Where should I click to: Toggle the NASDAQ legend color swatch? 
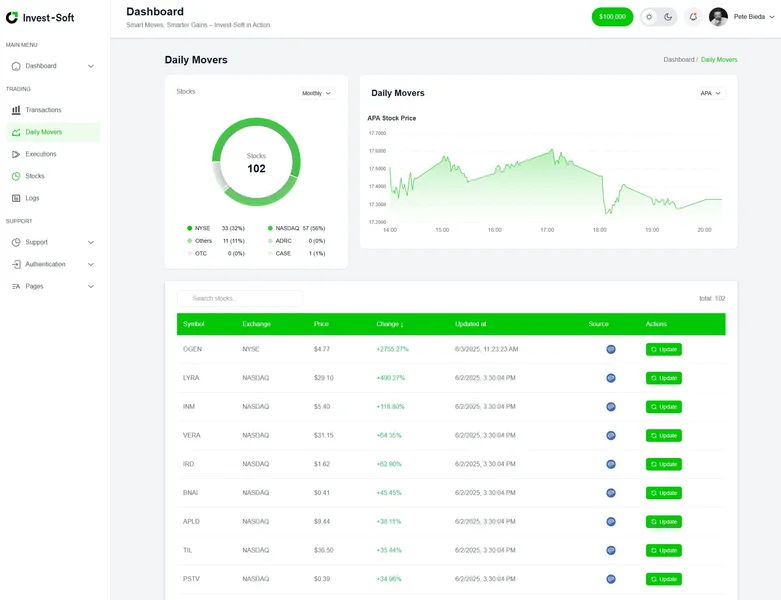click(x=270, y=228)
